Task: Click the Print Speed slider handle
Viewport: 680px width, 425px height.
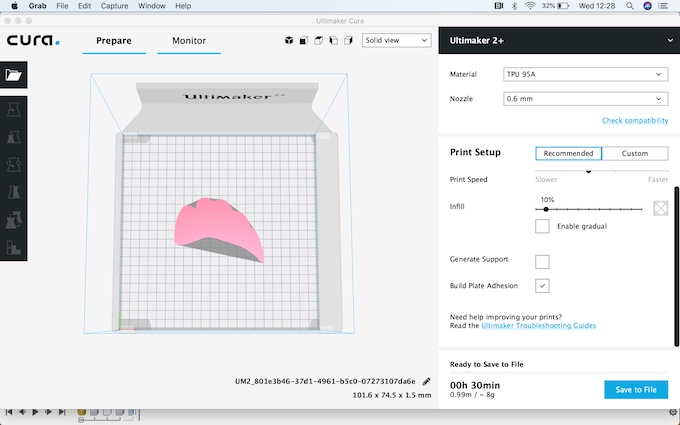Action: click(x=588, y=171)
